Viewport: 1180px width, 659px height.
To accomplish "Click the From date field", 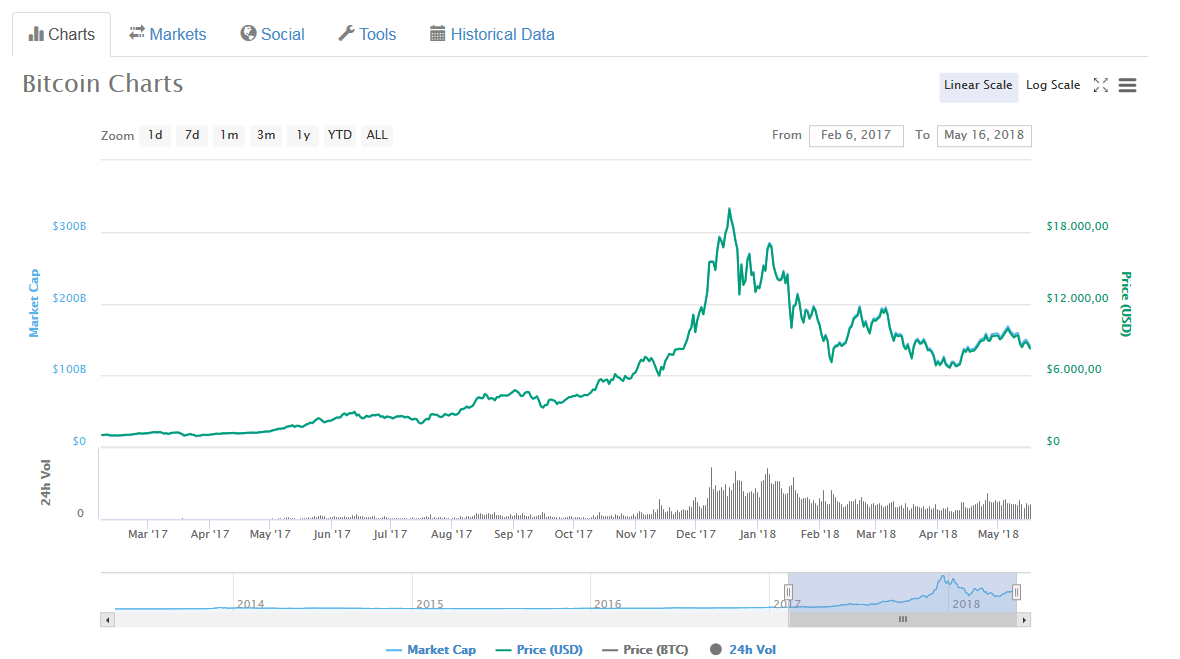I will pyautogui.click(x=856, y=135).
